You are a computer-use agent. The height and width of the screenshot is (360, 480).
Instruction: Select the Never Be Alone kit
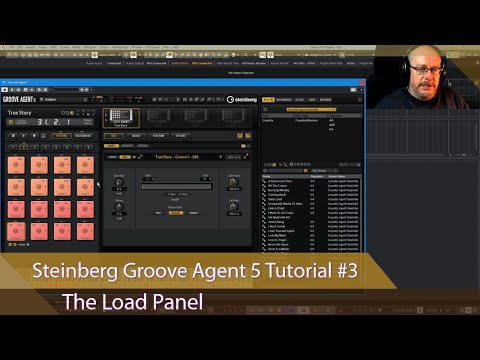pos(278,244)
